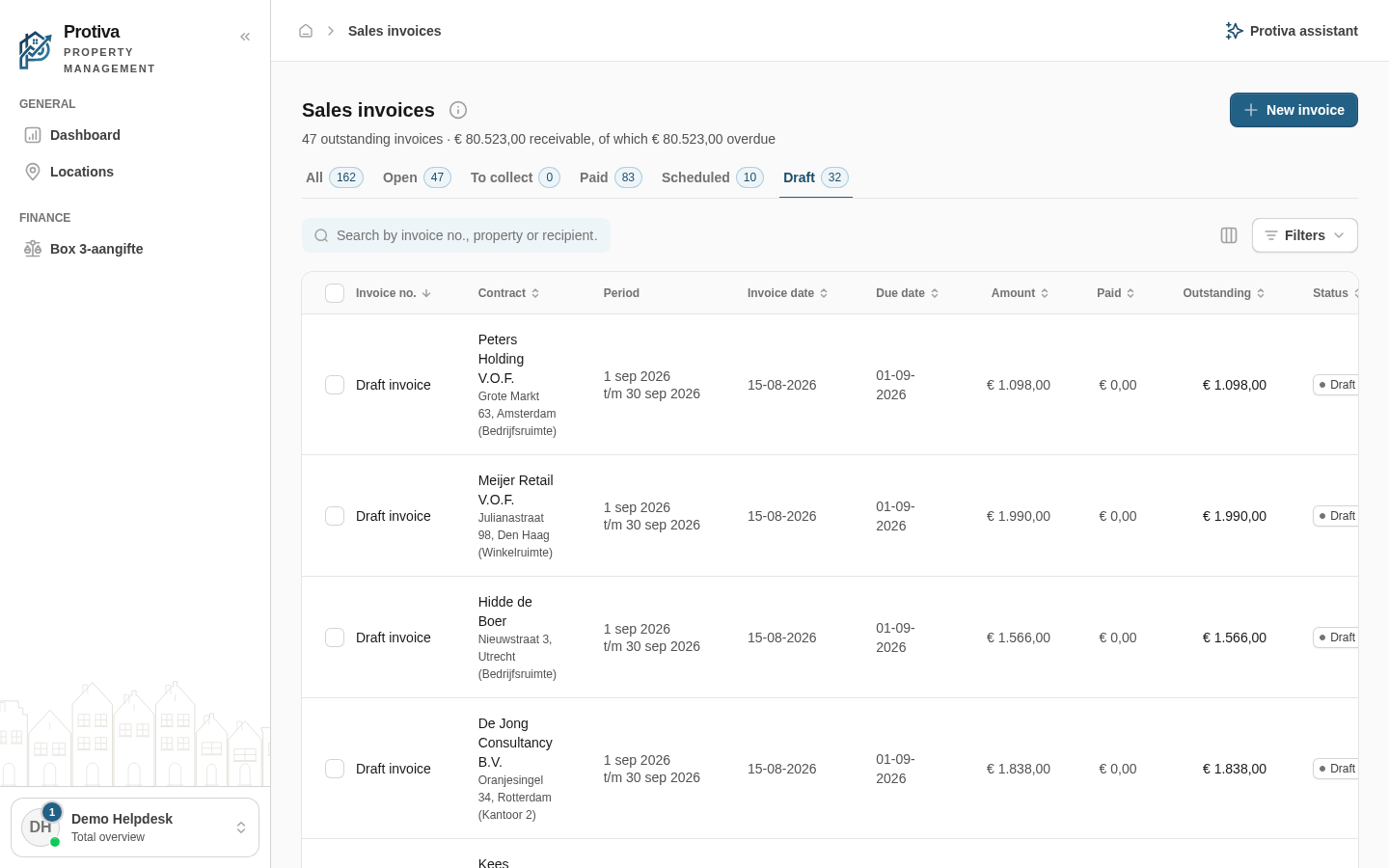Image resolution: width=1389 pixels, height=868 pixels.
Task: Tick the checkbox for De Jong Consultancy invoice
Action: 335,769
